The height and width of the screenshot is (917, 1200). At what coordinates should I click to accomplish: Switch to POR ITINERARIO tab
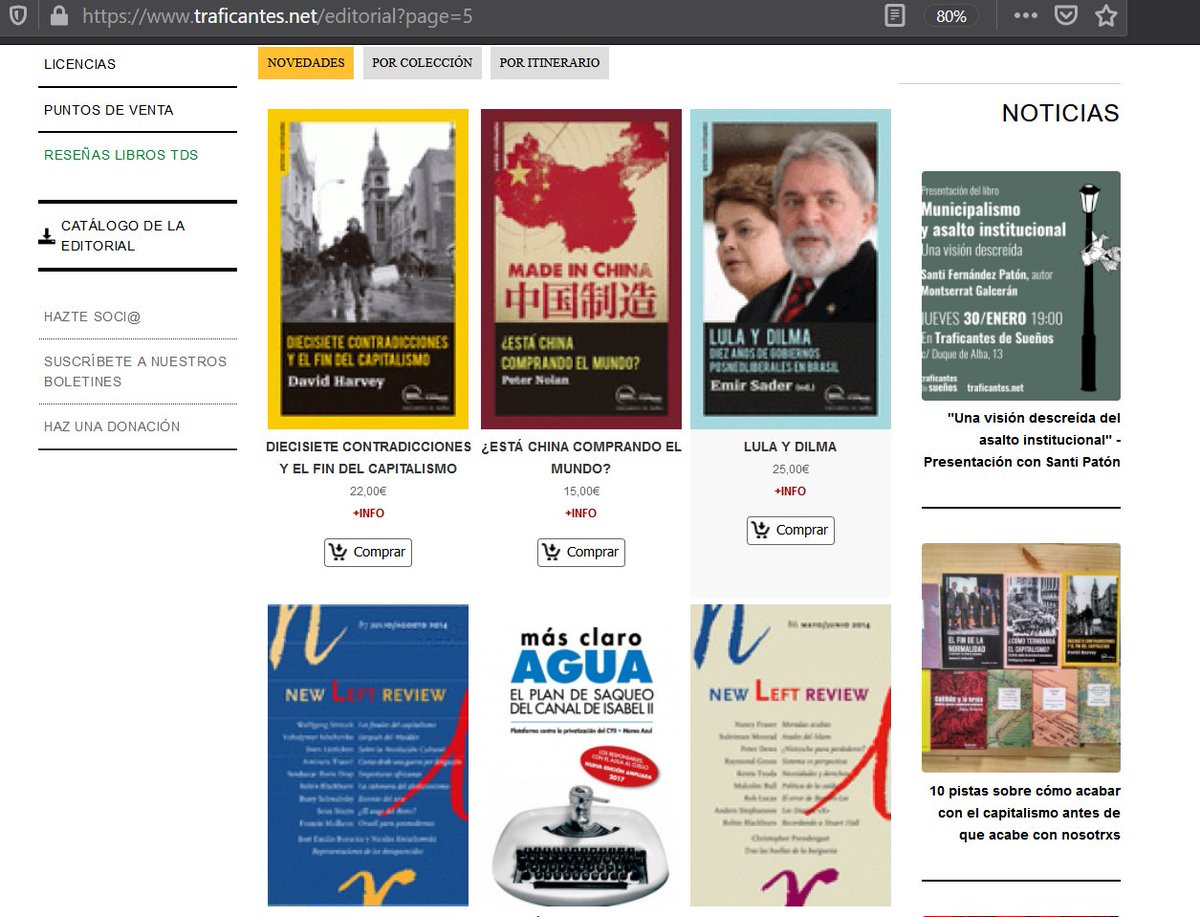(550, 63)
